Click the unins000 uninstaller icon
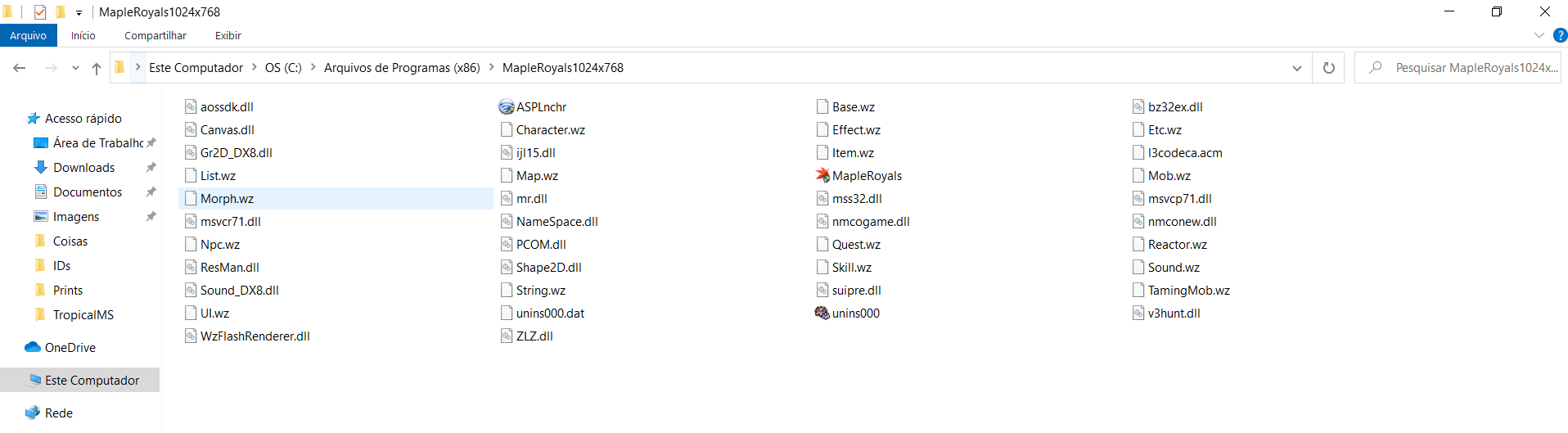The image size is (1568, 433). pos(822,313)
